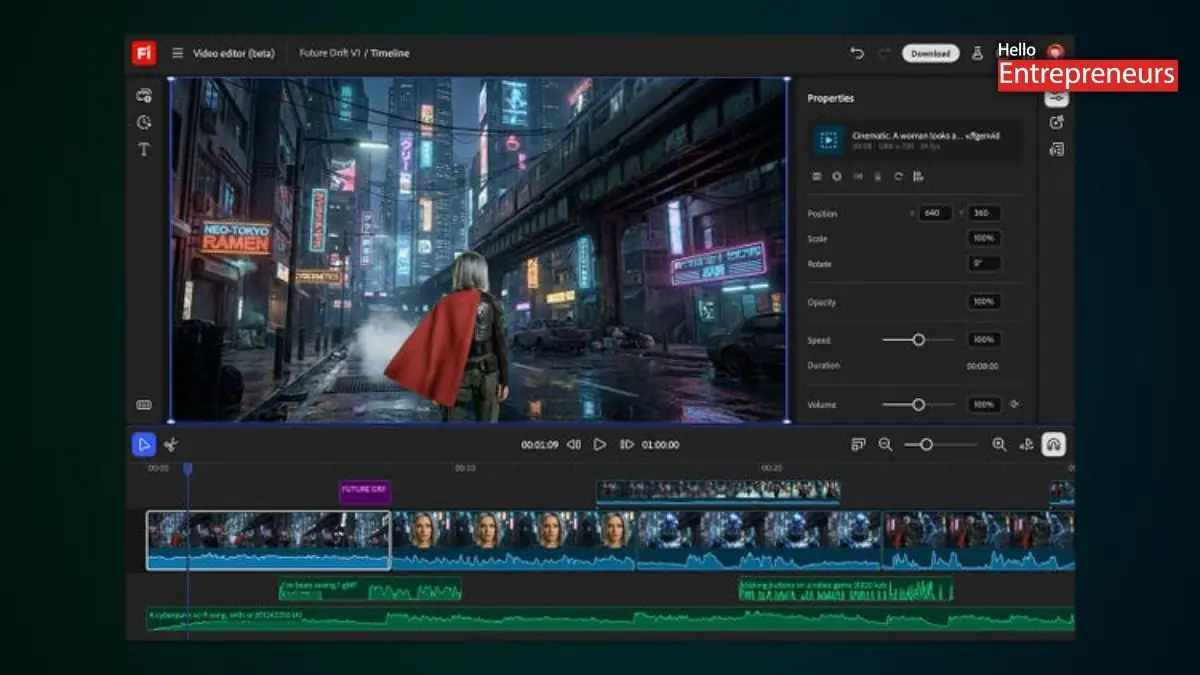Click the Cinematic clip thumbnail in Properties
The width and height of the screenshot is (1200, 675).
(828, 139)
